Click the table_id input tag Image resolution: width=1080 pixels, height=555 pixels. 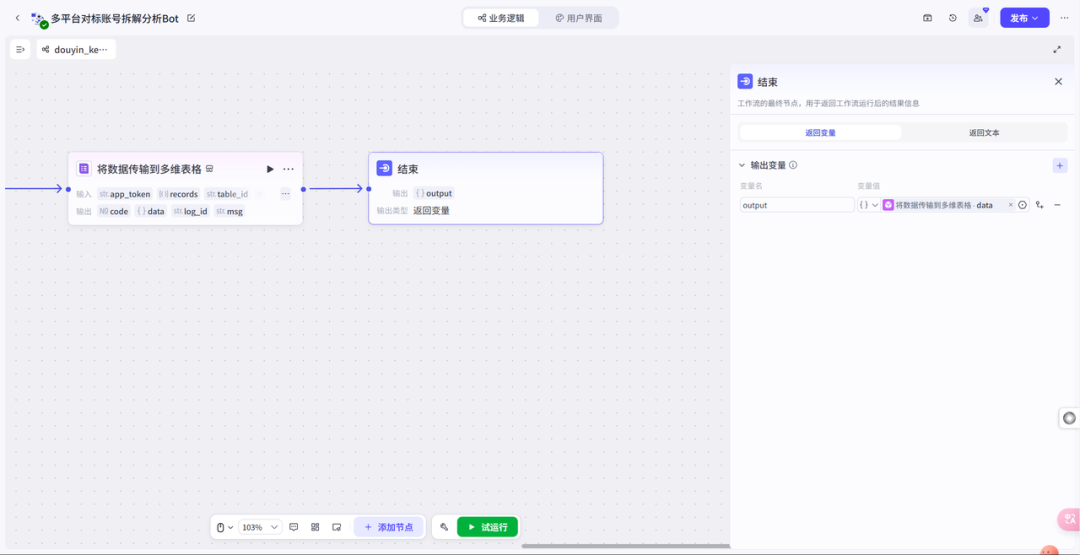point(227,194)
